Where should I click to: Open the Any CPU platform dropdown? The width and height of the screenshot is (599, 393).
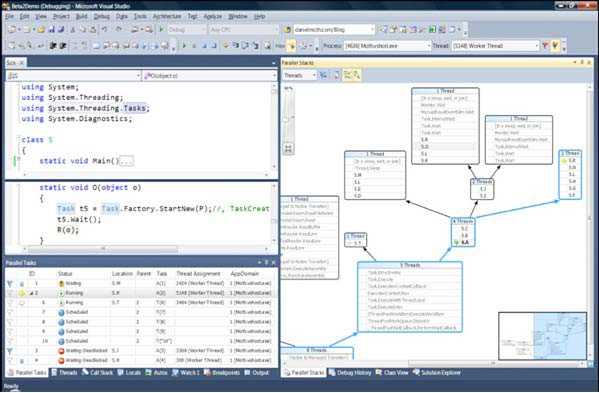pos(243,29)
